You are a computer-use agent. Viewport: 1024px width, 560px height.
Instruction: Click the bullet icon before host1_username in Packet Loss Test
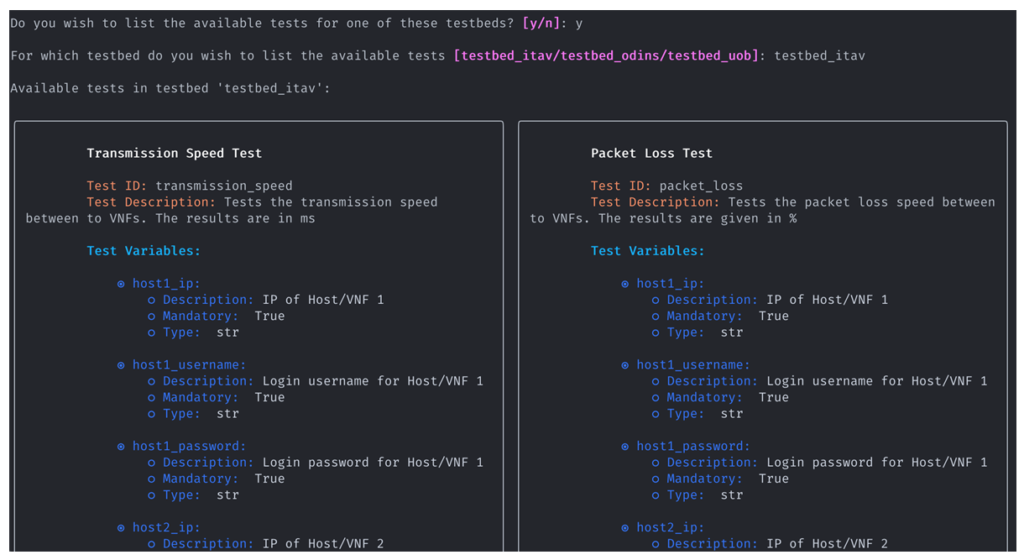[x=625, y=366]
